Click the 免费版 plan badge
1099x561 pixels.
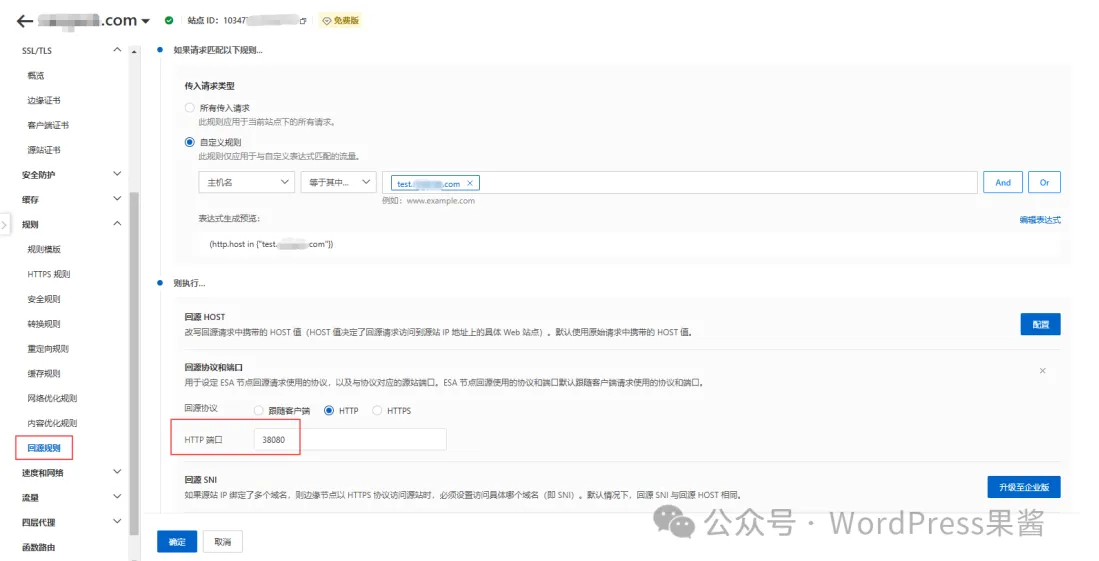coord(341,20)
